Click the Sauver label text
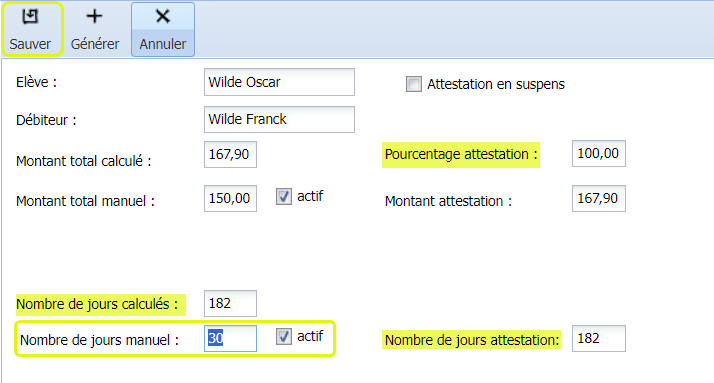Viewport: 714px width, 383px height. coord(30,44)
